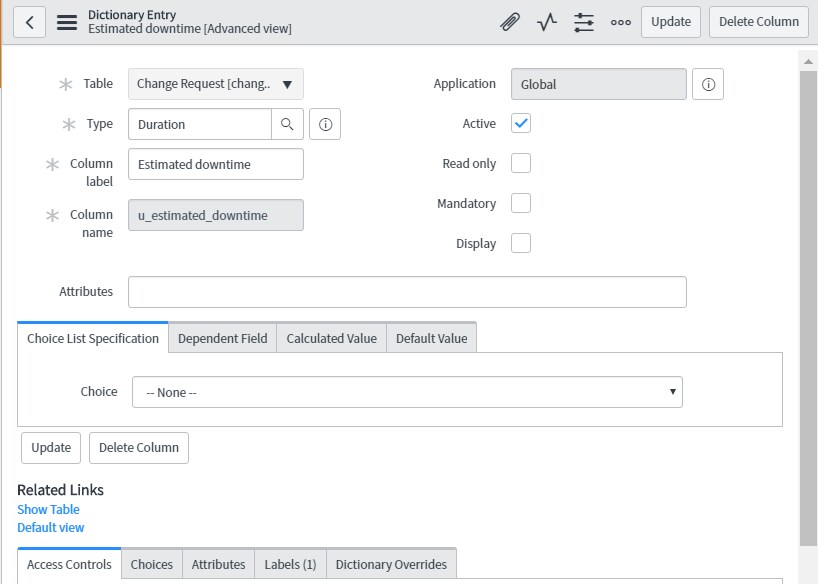Image resolution: width=818 pixels, height=584 pixels.
Task: Open the hamburger context menu icon
Action: [67, 22]
